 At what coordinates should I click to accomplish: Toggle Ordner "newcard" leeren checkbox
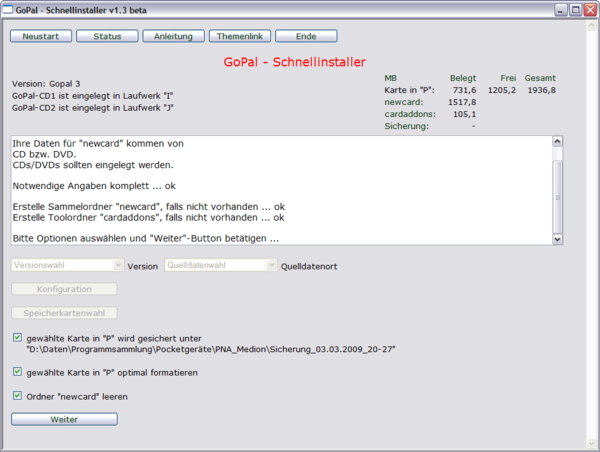coord(17,396)
